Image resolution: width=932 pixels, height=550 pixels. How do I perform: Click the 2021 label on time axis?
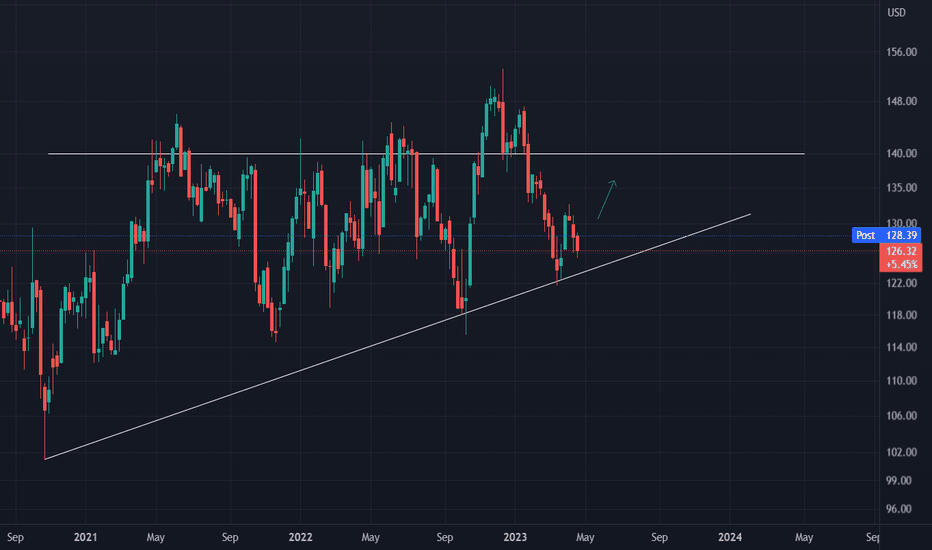[x=86, y=538]
